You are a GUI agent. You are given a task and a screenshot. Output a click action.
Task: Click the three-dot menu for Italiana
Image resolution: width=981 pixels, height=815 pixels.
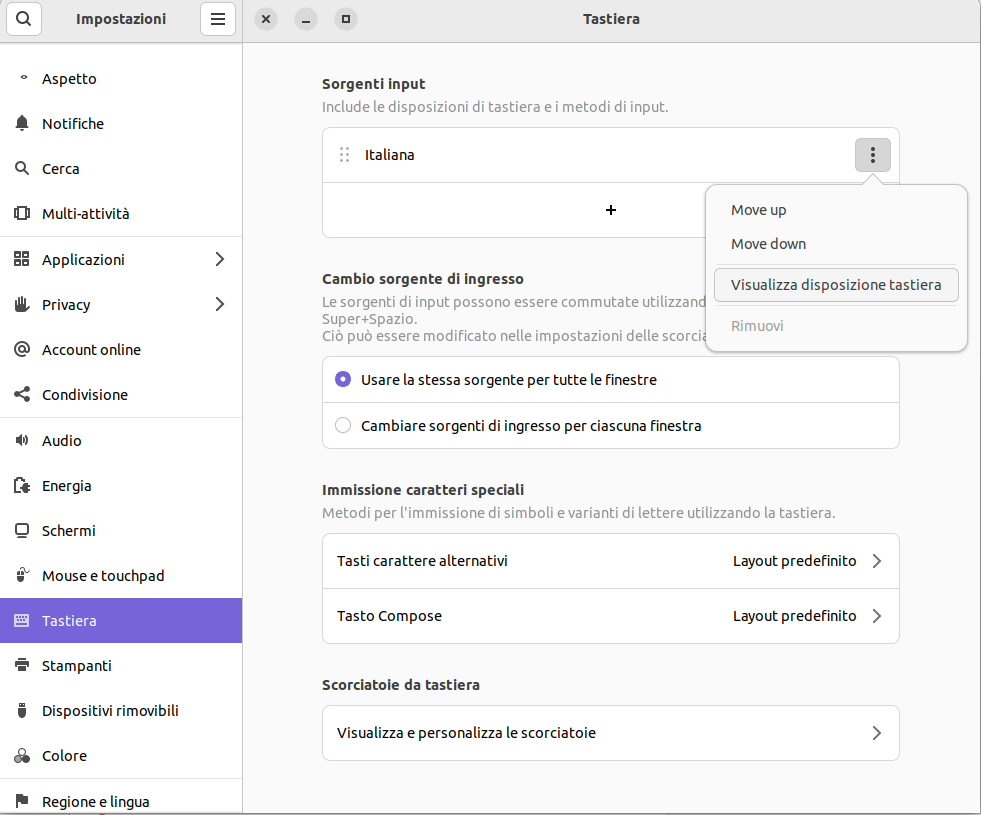click(873, 154)
